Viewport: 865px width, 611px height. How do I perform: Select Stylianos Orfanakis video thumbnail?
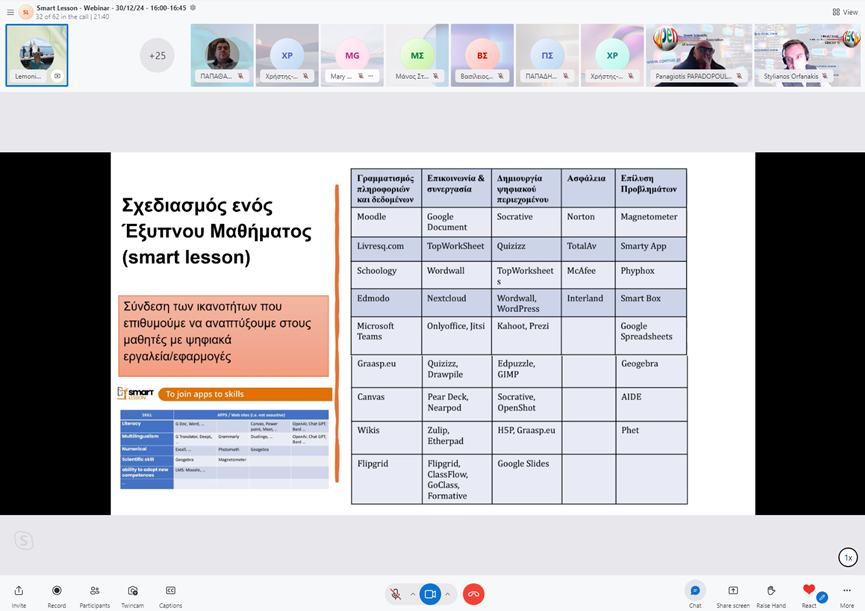(x=806, y=56)
